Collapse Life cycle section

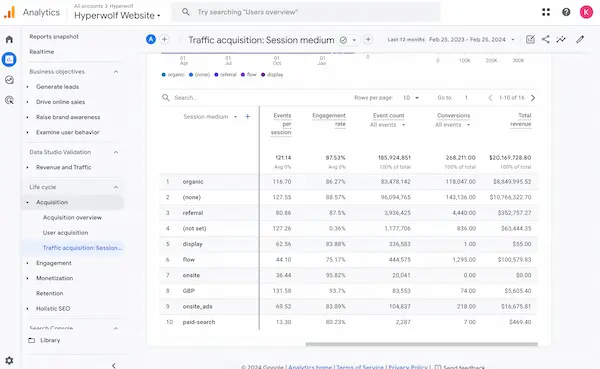[x=116, y=187]
